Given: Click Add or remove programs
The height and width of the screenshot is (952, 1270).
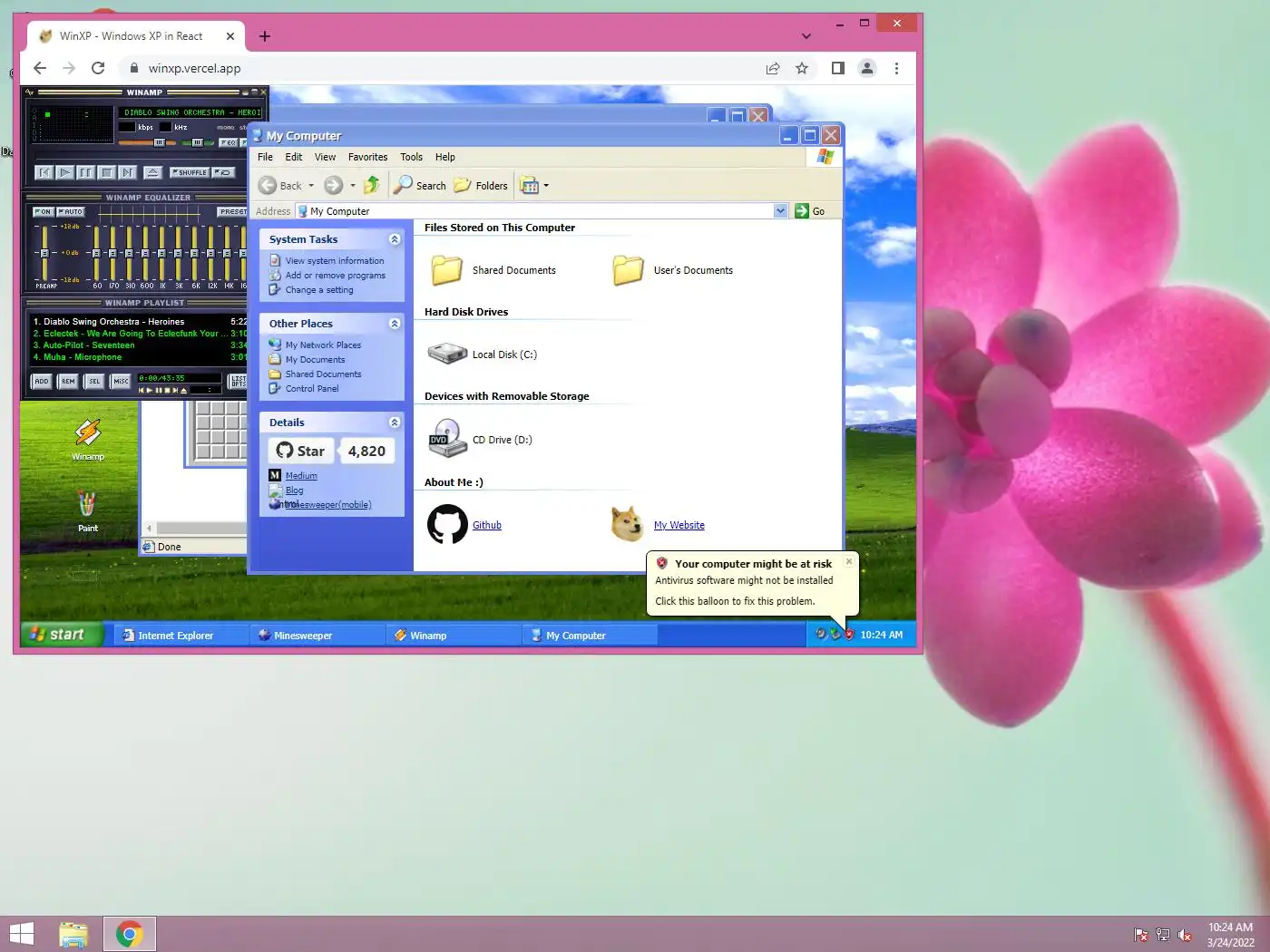Looking at the screenshot, I should coord(336,276).
